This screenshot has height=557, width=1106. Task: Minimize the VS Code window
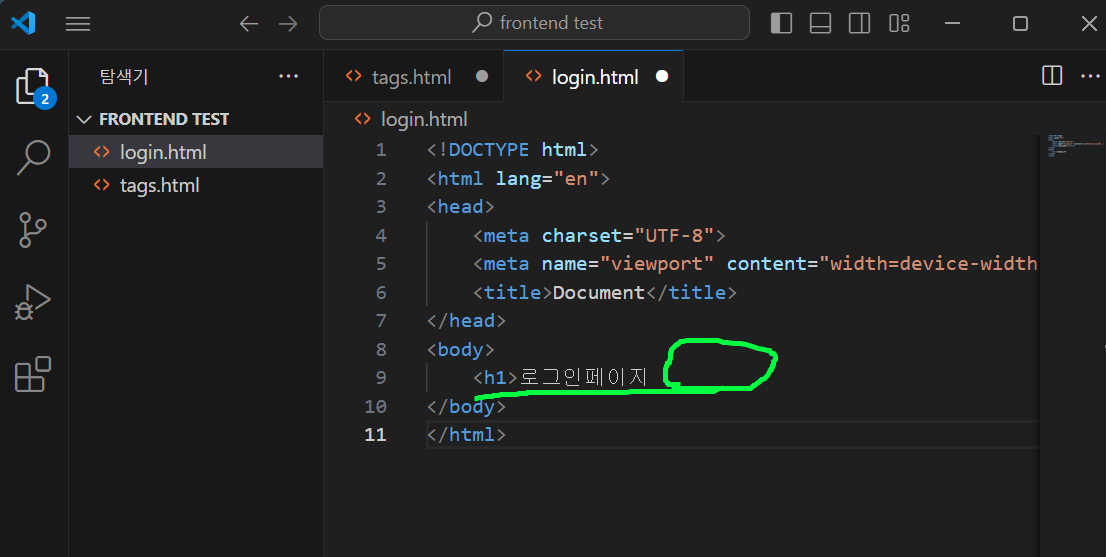[952, 23]
